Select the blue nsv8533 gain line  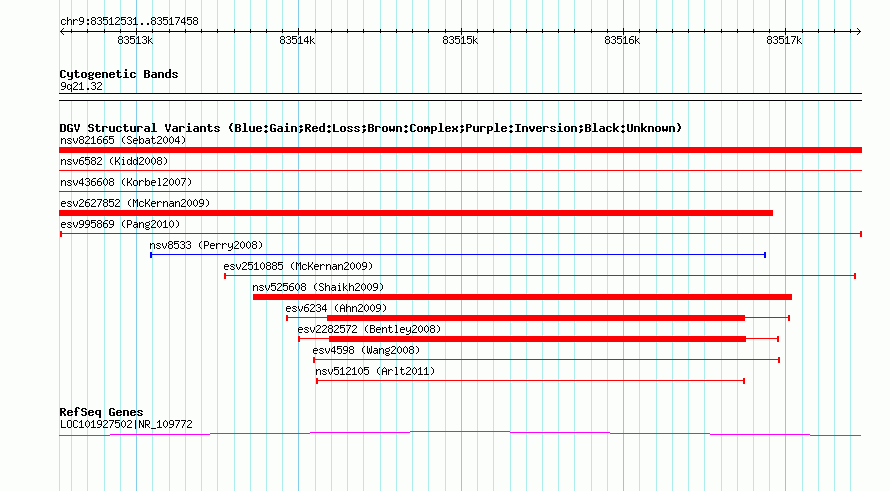[x=458, y=255]
